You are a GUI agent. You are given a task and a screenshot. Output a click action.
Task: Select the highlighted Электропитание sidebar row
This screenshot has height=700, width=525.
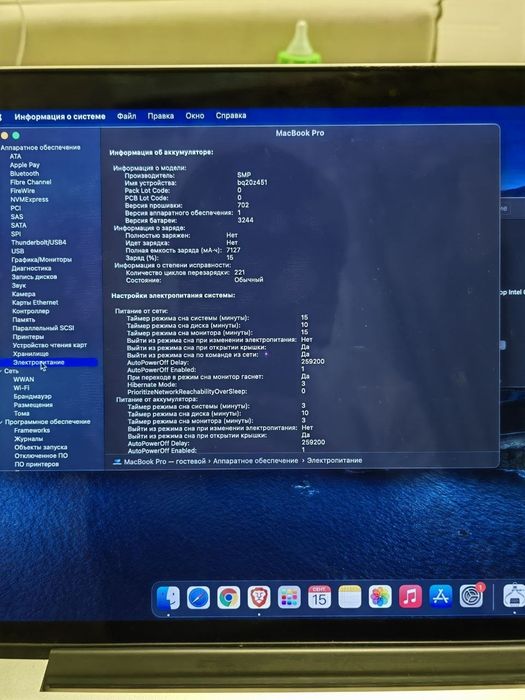coord(49,362)
